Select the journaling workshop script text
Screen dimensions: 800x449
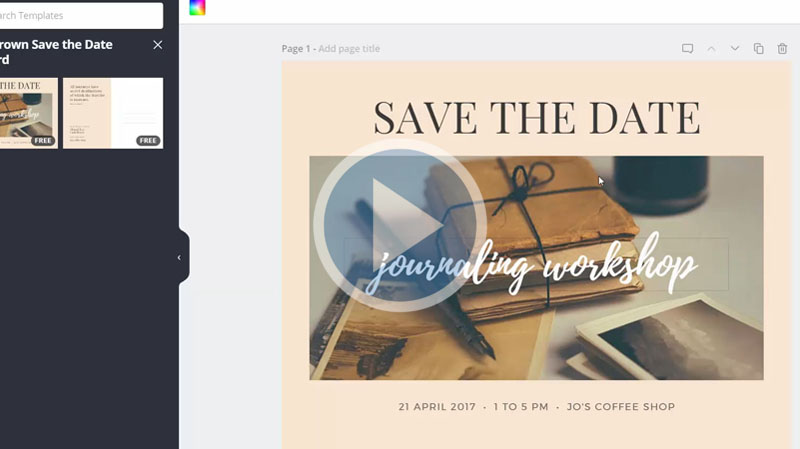click(533, 264)
